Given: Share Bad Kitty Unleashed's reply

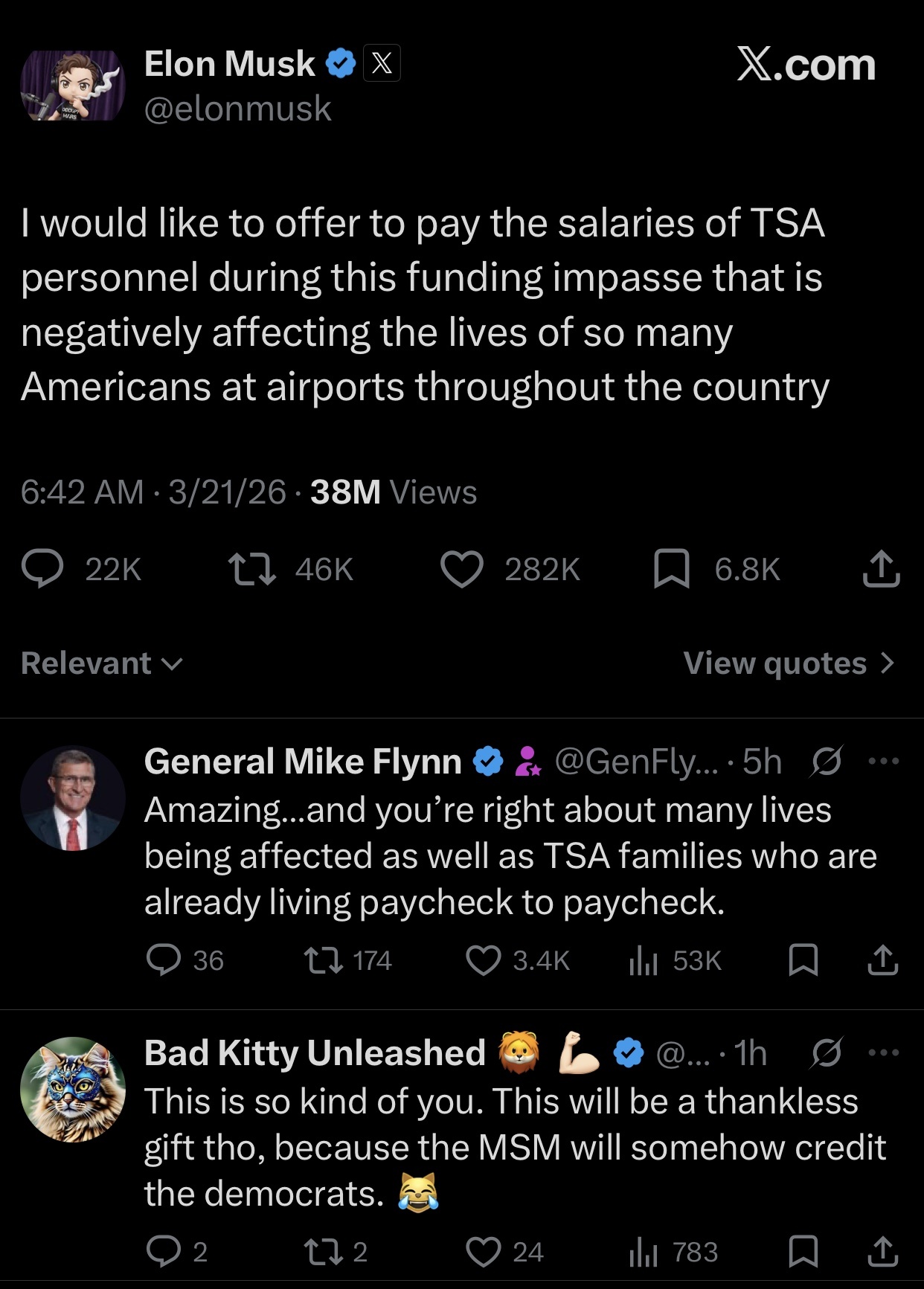Looking at the screenshot, I should pyautogui.click(x=883, y=1252).
